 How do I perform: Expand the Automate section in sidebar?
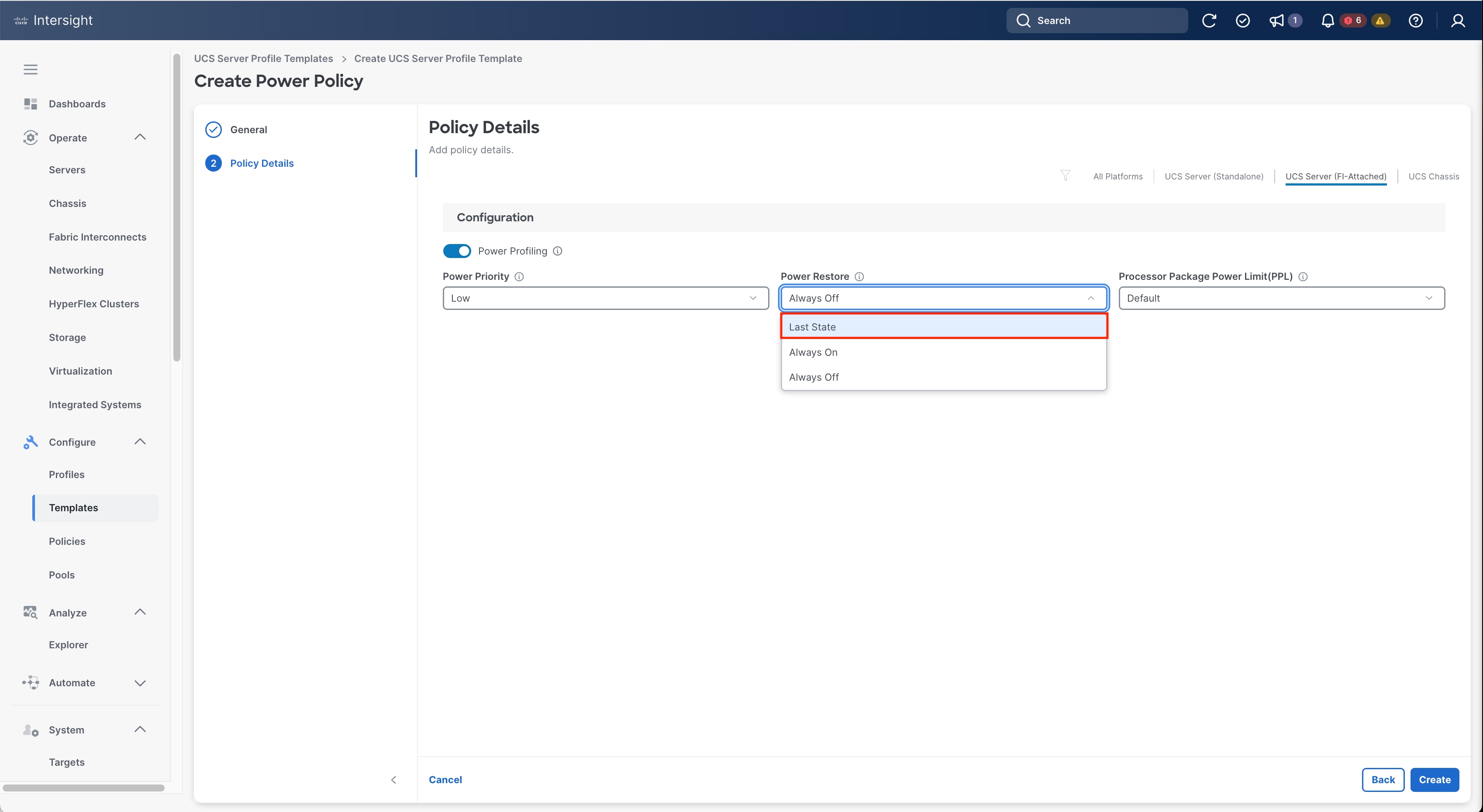coord(140,683)
